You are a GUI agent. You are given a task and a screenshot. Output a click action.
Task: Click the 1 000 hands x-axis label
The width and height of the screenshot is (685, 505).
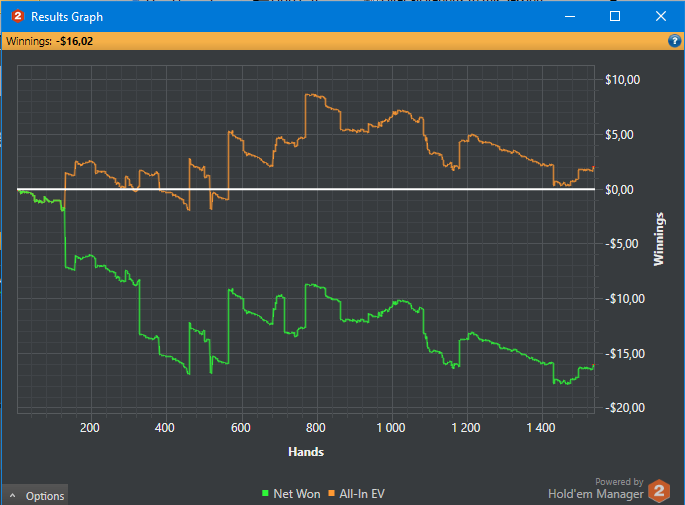click(x=391, y=428)
